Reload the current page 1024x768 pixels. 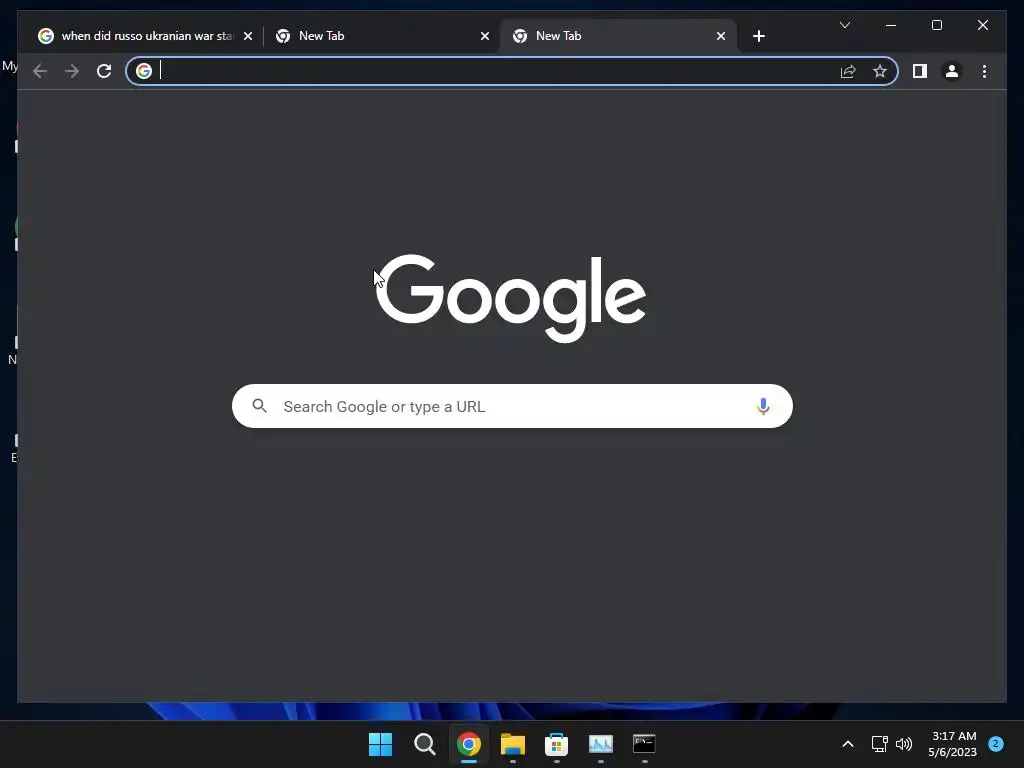pyautogui.click(x=104, y=71)
